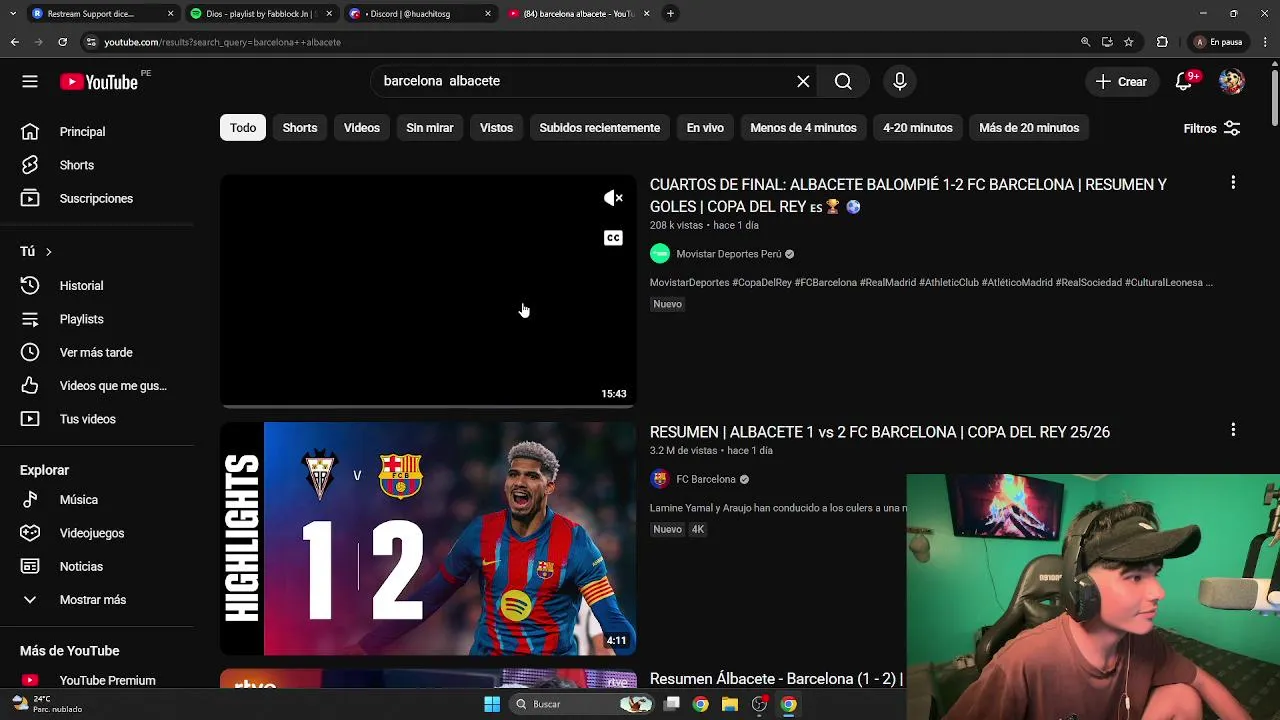
Task: Open the Chrome three-dot menu
Action: pos(1266,42)
